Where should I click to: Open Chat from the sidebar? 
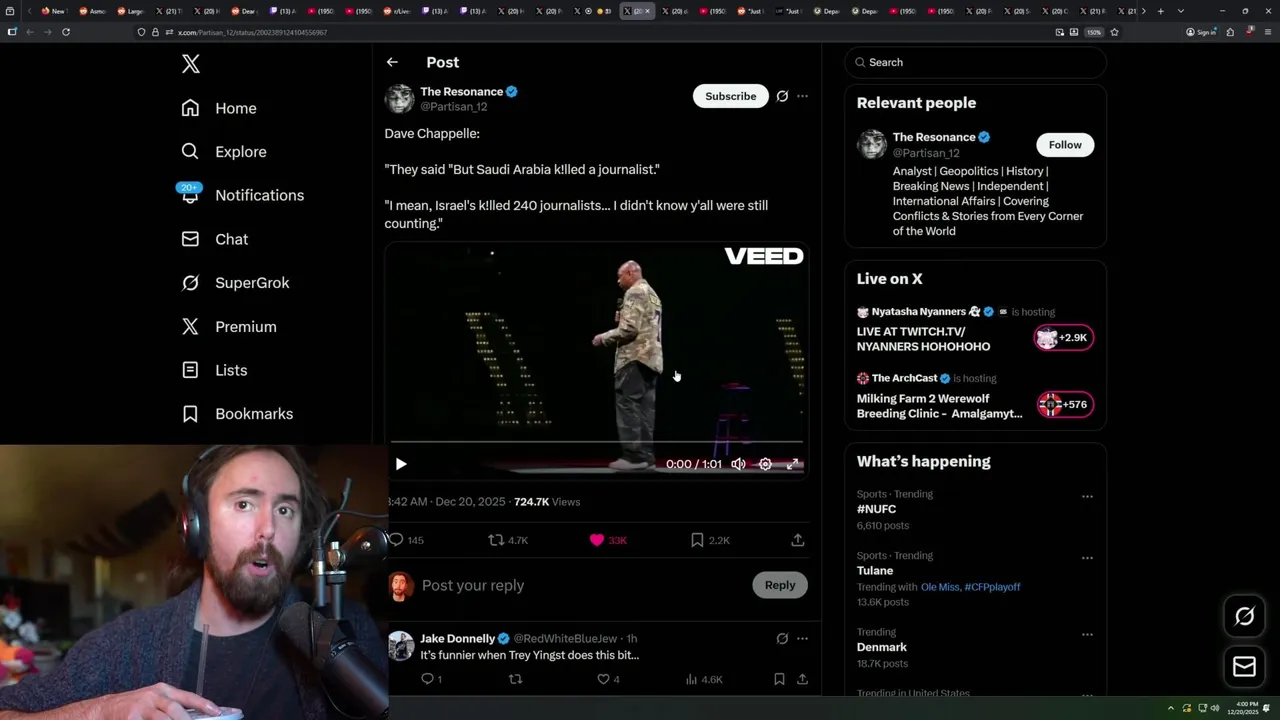214,239
